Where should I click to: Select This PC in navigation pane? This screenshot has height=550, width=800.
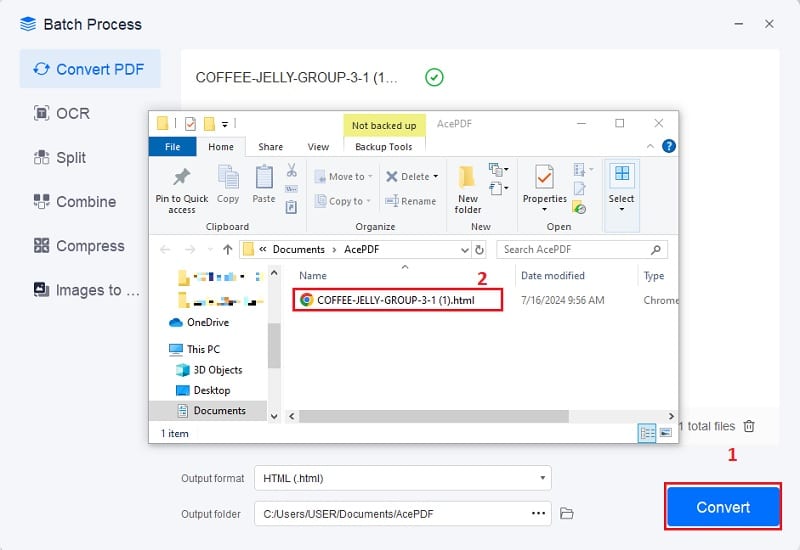tap(194, 349)
